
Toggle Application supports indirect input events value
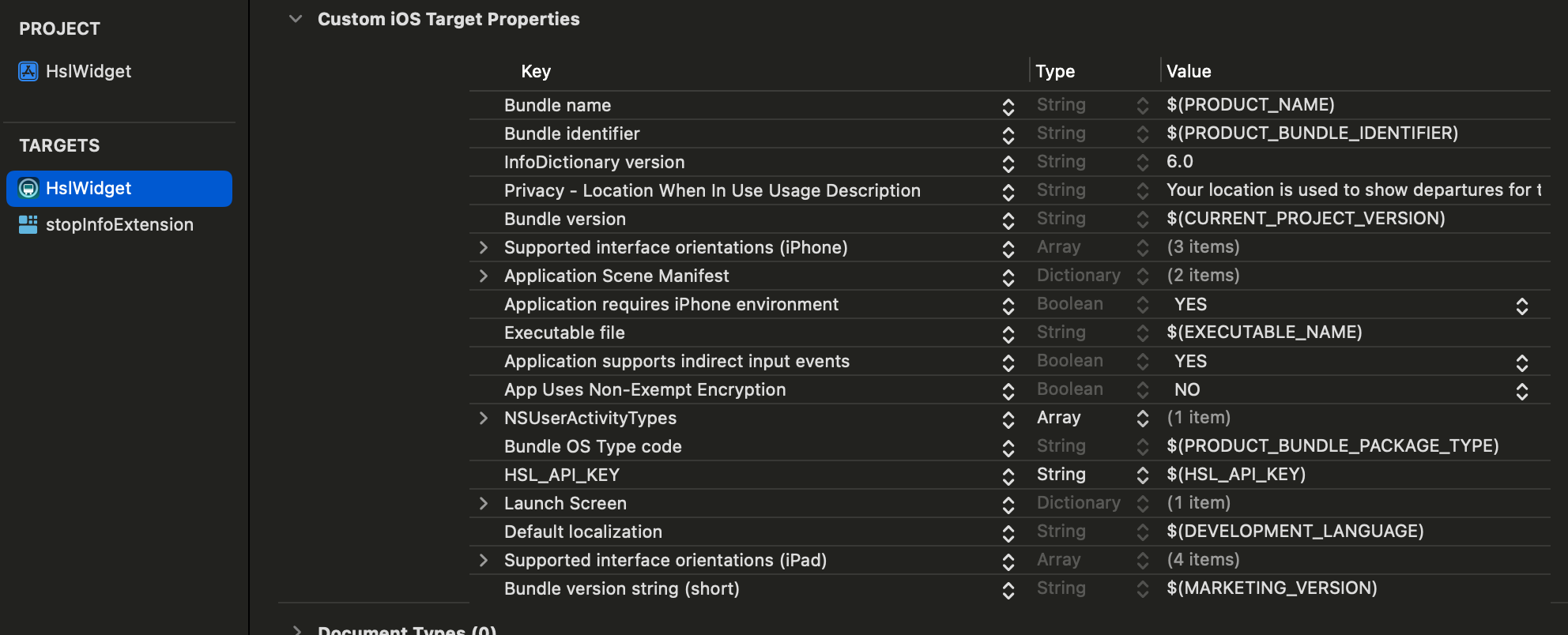(1523, 362)
